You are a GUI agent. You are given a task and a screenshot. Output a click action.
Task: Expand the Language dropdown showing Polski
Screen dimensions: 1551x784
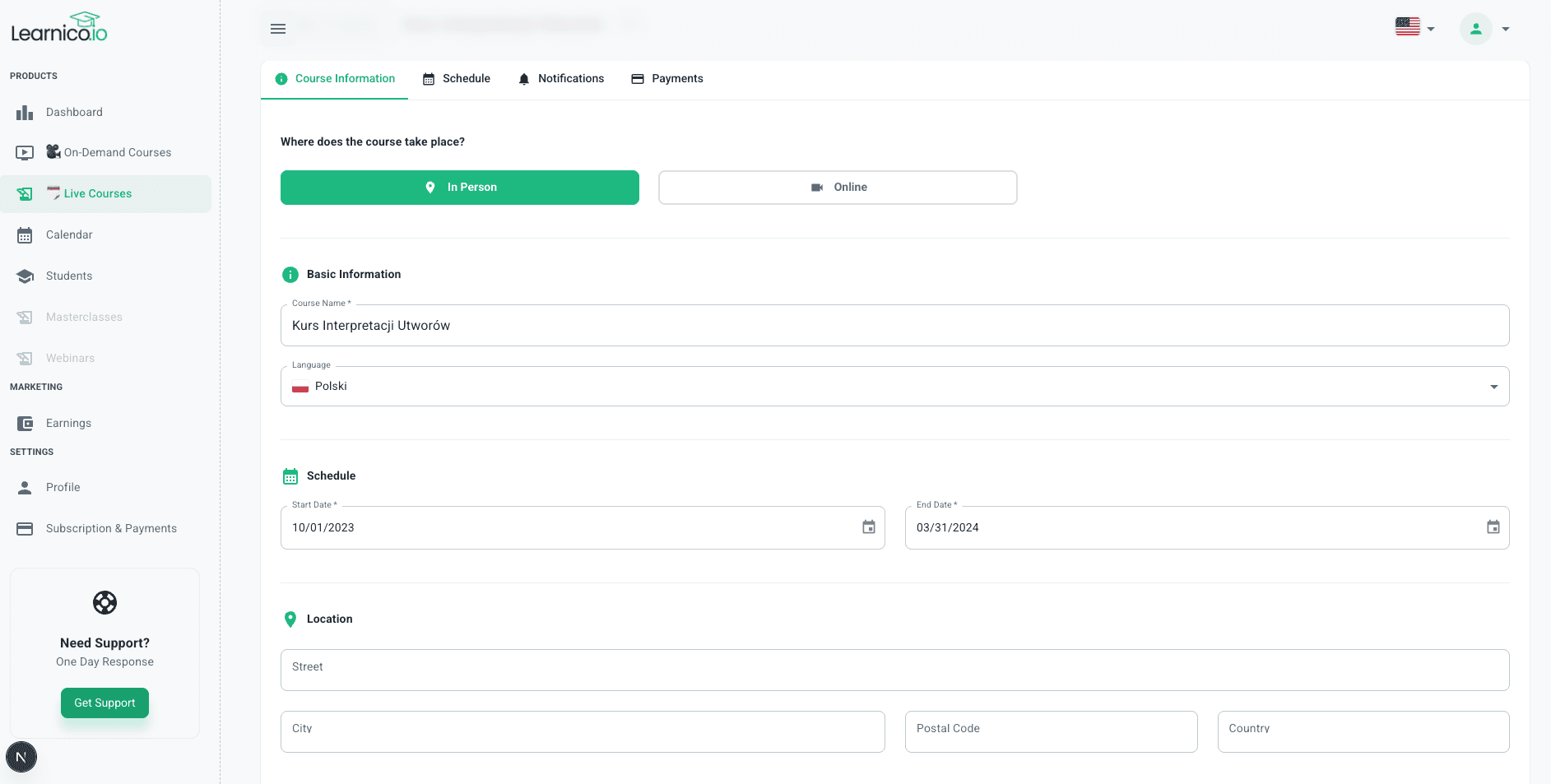(x=894, y=387)
